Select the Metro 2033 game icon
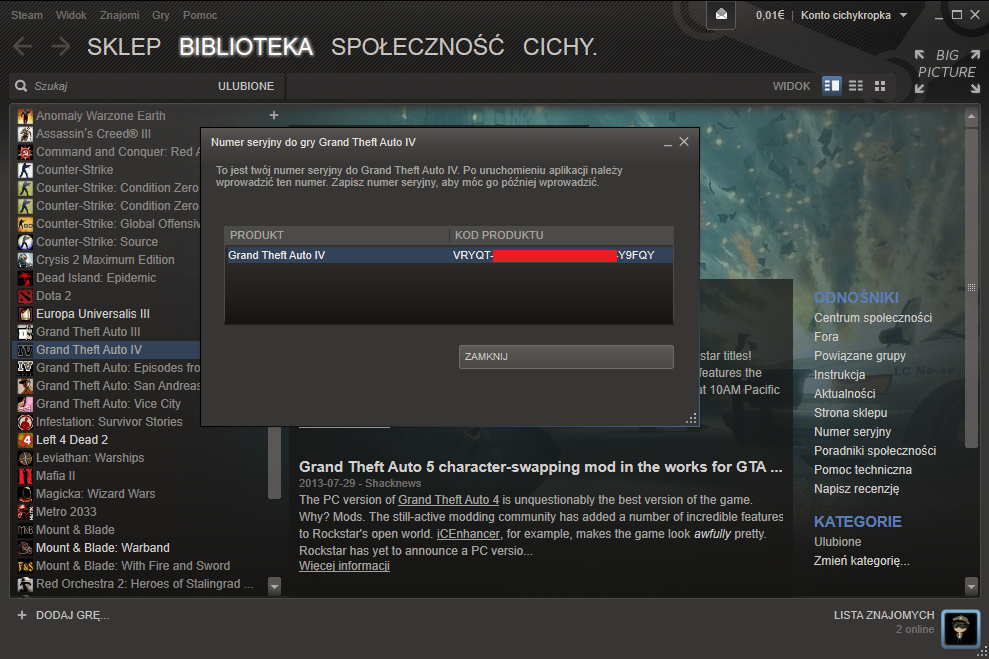 click(x=25, y=511)
